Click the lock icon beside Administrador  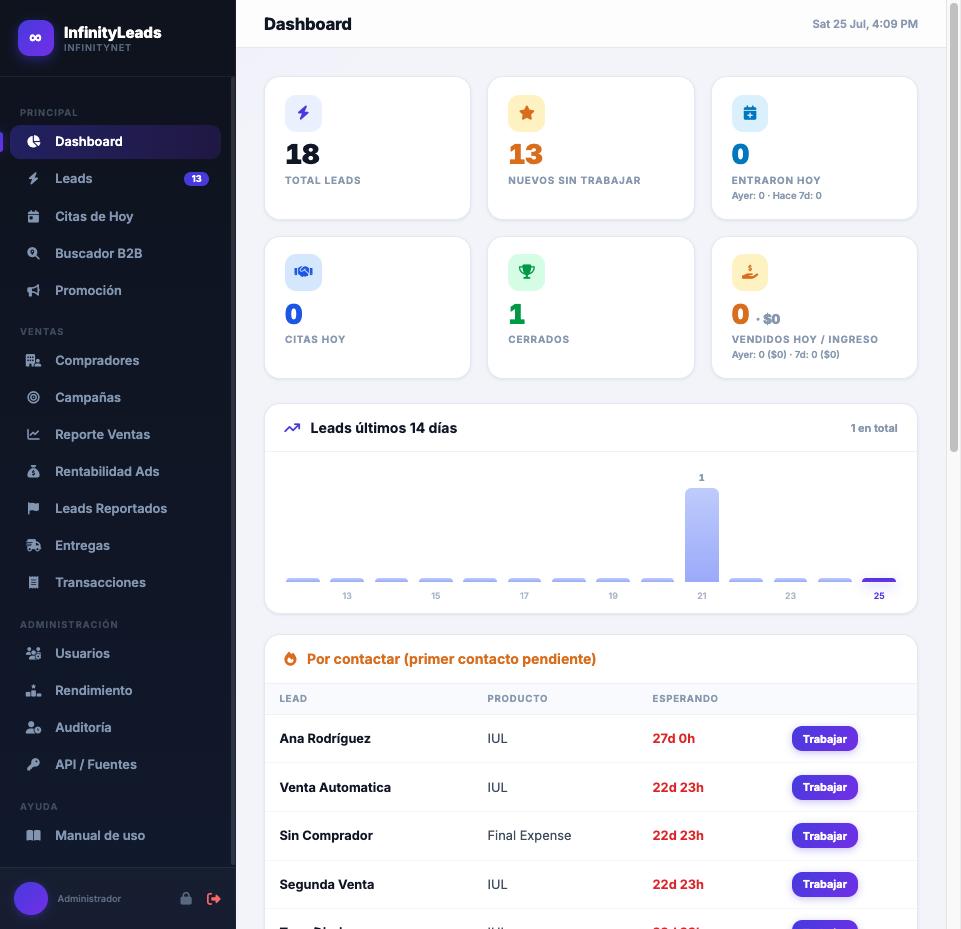pos(186,898)
